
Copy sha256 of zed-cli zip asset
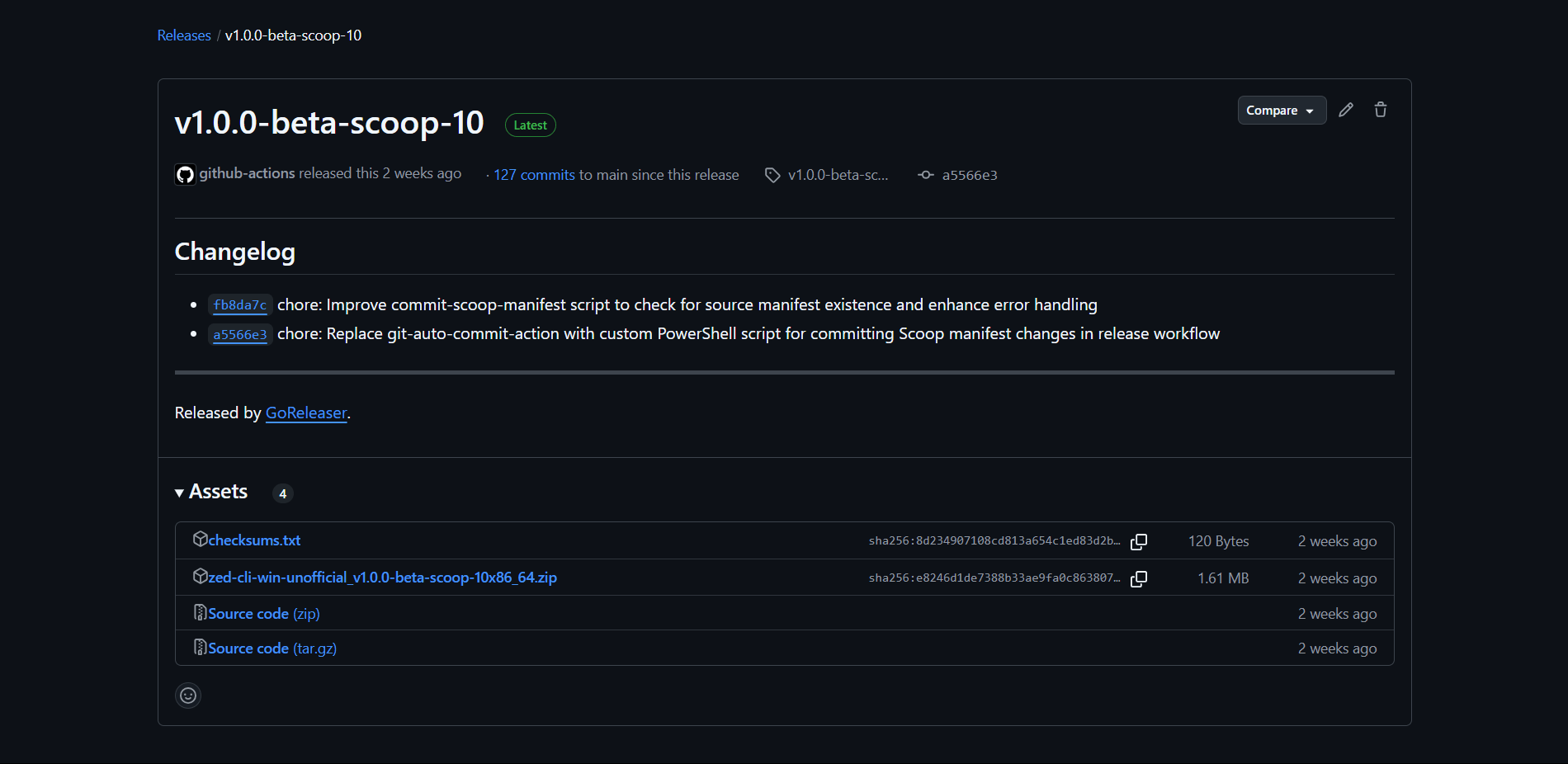pos(1139,578)
